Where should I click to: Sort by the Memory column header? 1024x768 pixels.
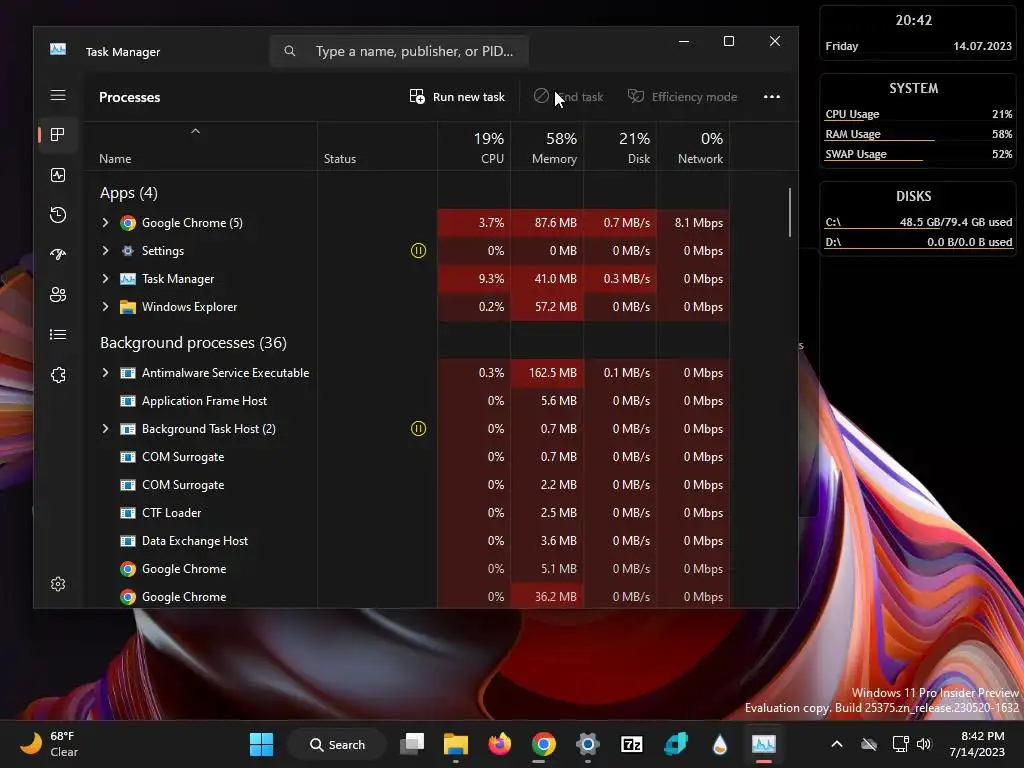tap(547, 147)
